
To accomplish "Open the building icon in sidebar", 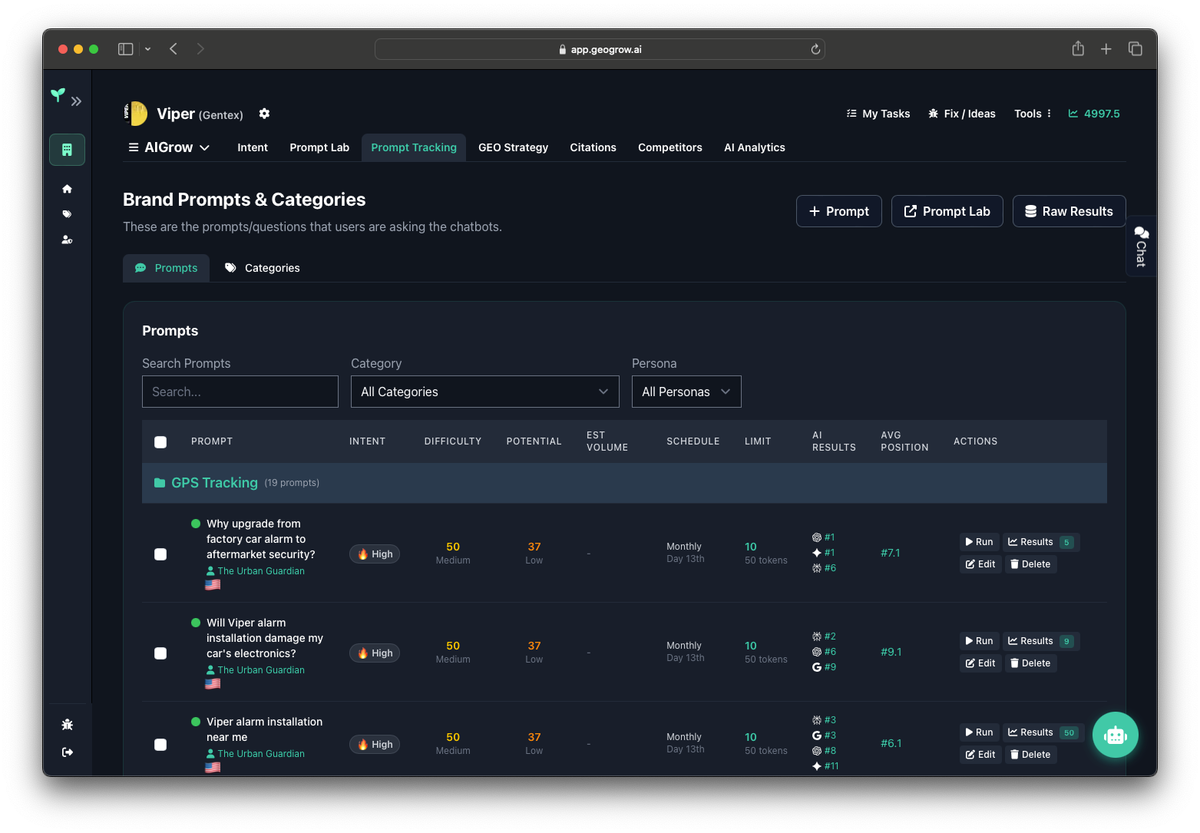I will coord(67,150).
